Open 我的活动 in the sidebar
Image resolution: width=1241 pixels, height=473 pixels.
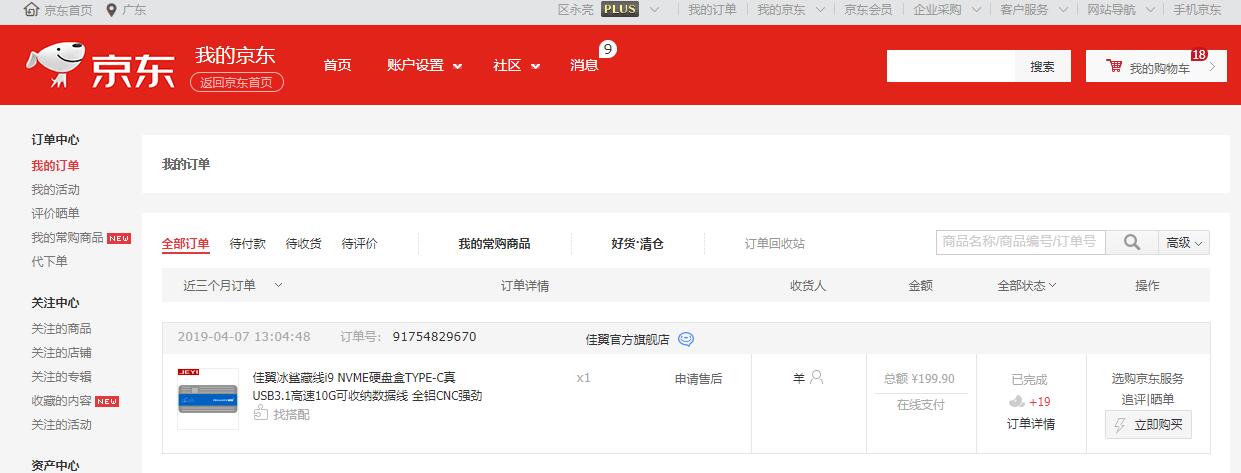pyautogui.click(x=55, y=189)
